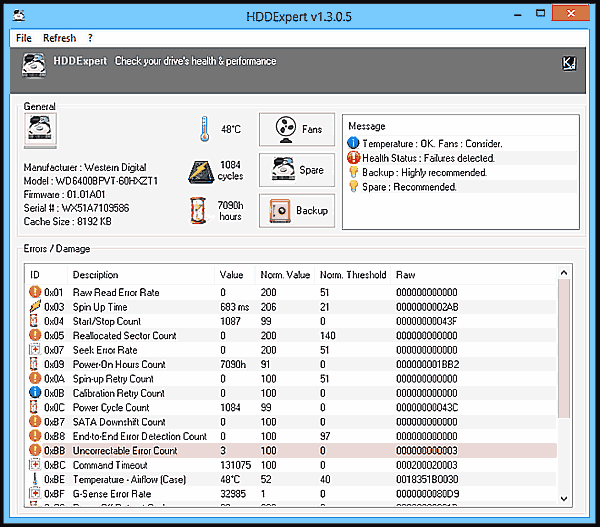Click the thermometer temperature icon
The image size is (600, 527).
pyautogui.click(x=203, y=130)
